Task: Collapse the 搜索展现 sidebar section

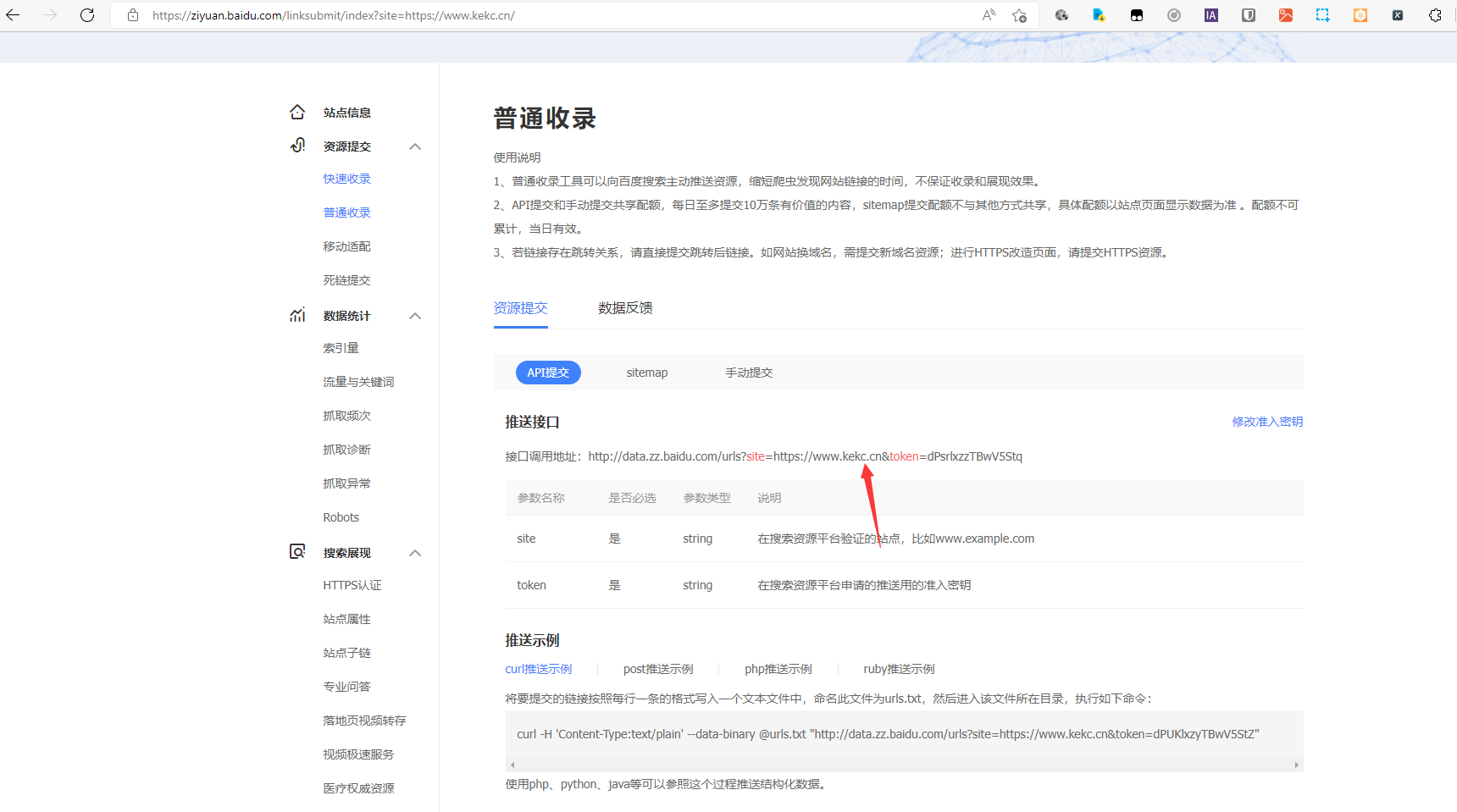Action: coord(415,553)
